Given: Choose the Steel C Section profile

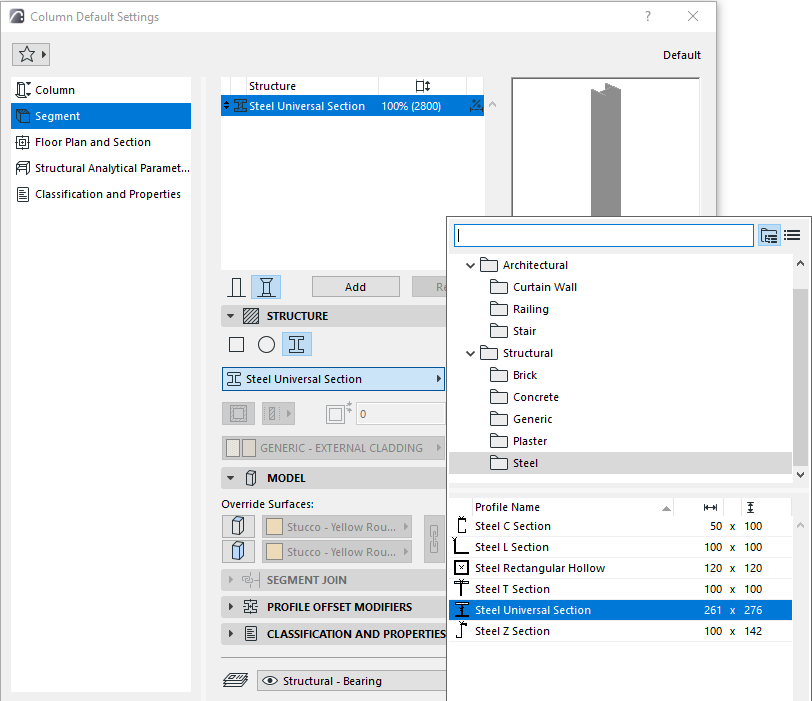Looking at the screenshot, I should point(620,526).
